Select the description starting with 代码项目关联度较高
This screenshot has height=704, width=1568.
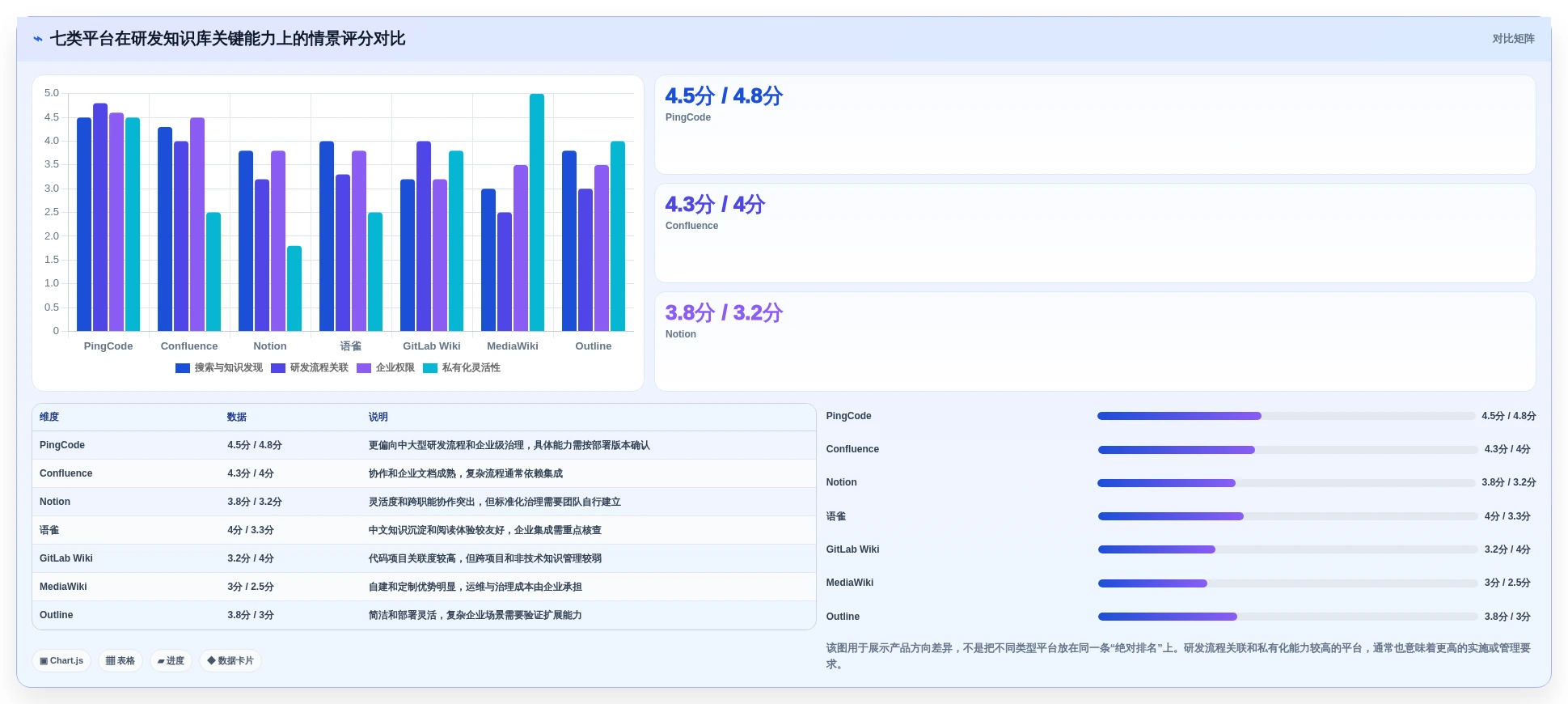coord(485,558)
